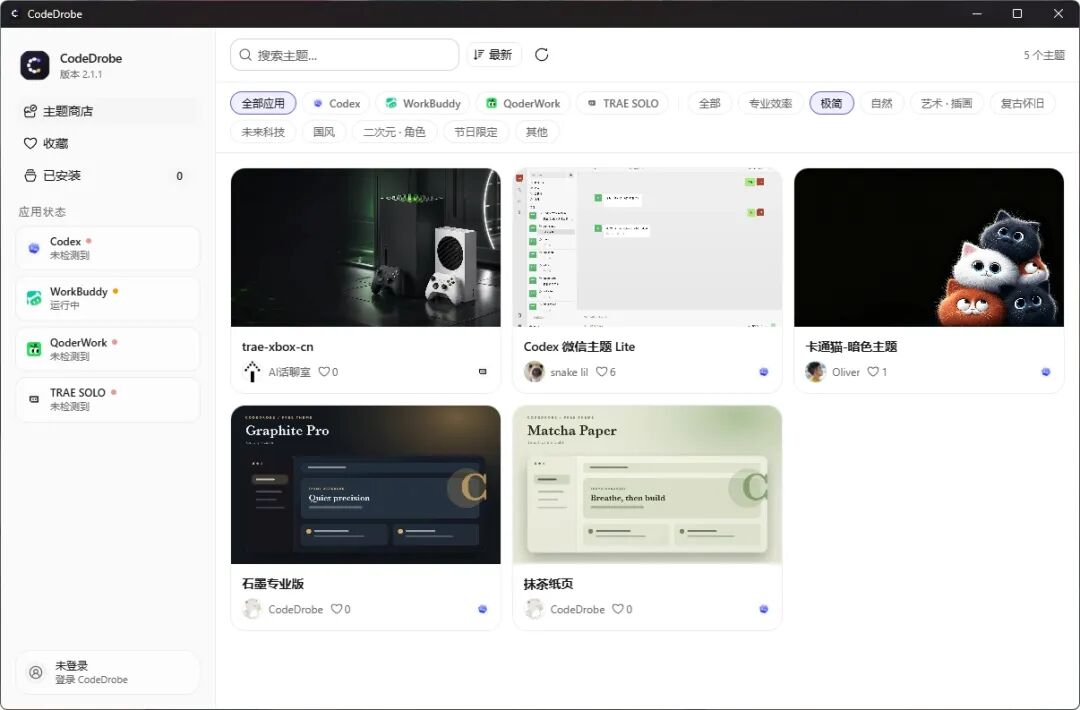This screenshot has width=1080, height=710.
Task: Select the 未来科技 category chip
Action: (x=263, y=132)
